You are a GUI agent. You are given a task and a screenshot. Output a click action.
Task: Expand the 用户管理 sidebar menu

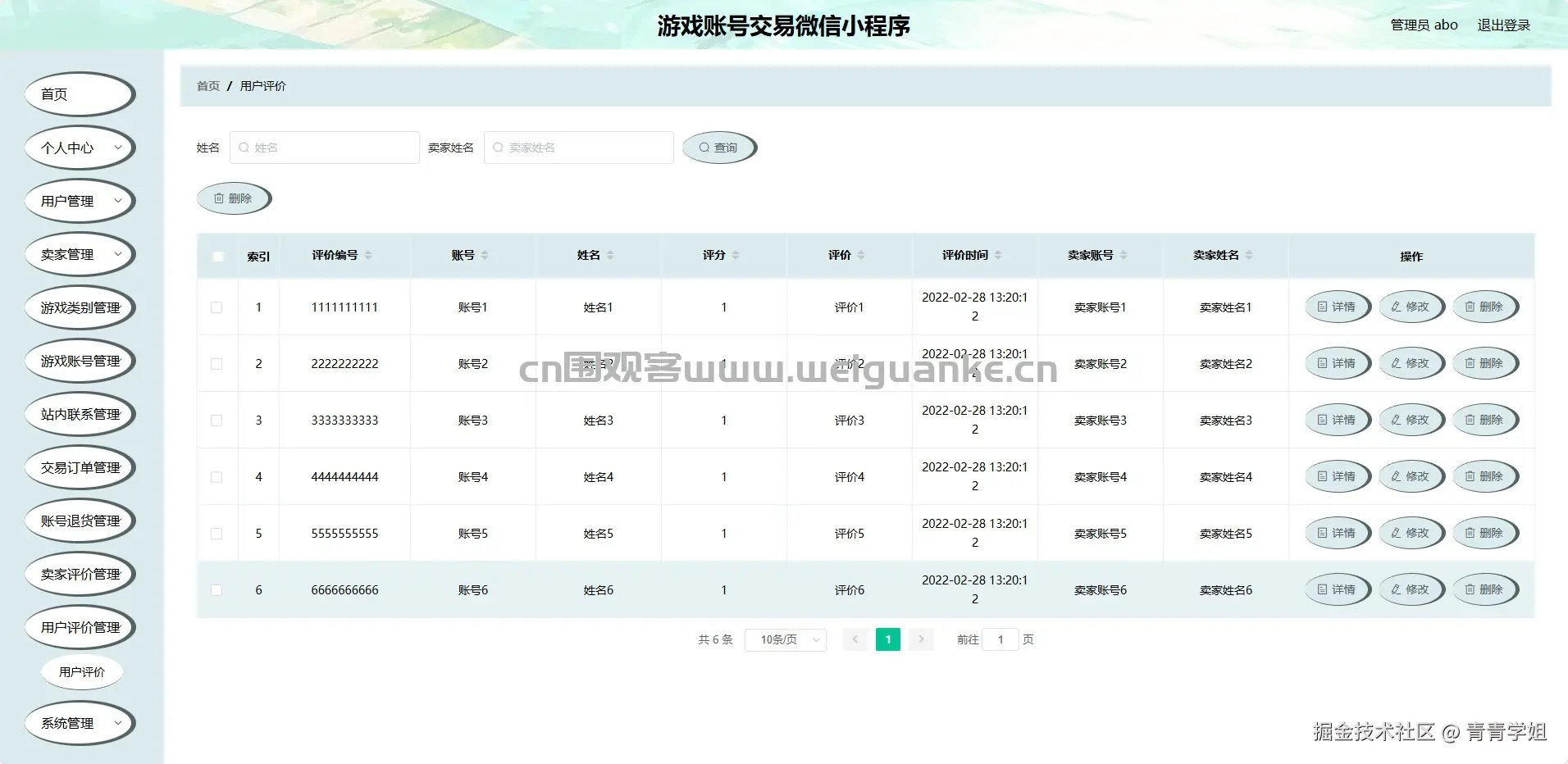tap(80, 201)
